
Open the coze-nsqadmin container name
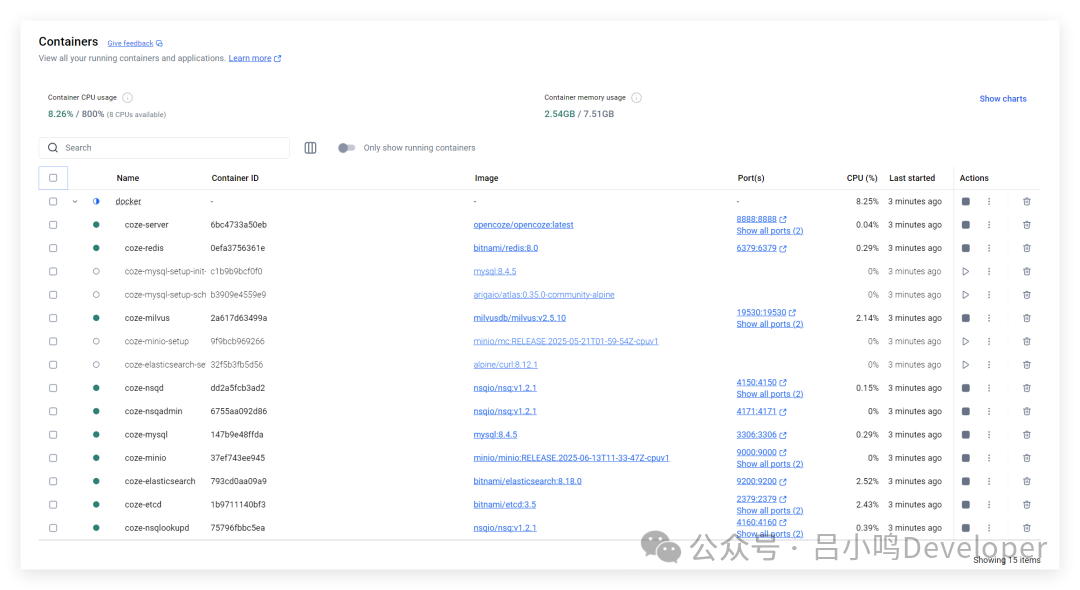[x=154, y=412]
